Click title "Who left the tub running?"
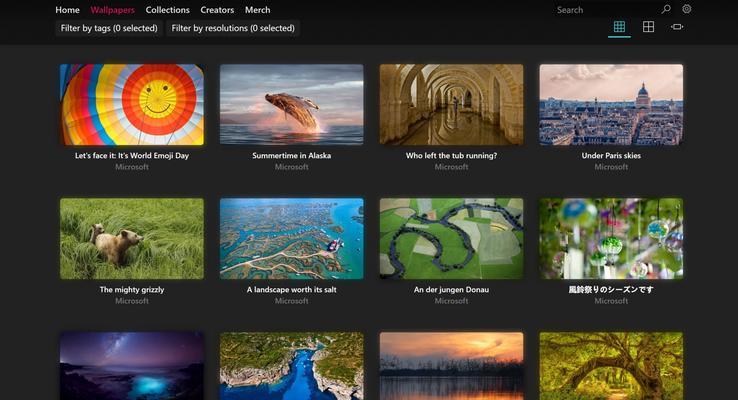The image size is (738, 400). pos(451,156)
